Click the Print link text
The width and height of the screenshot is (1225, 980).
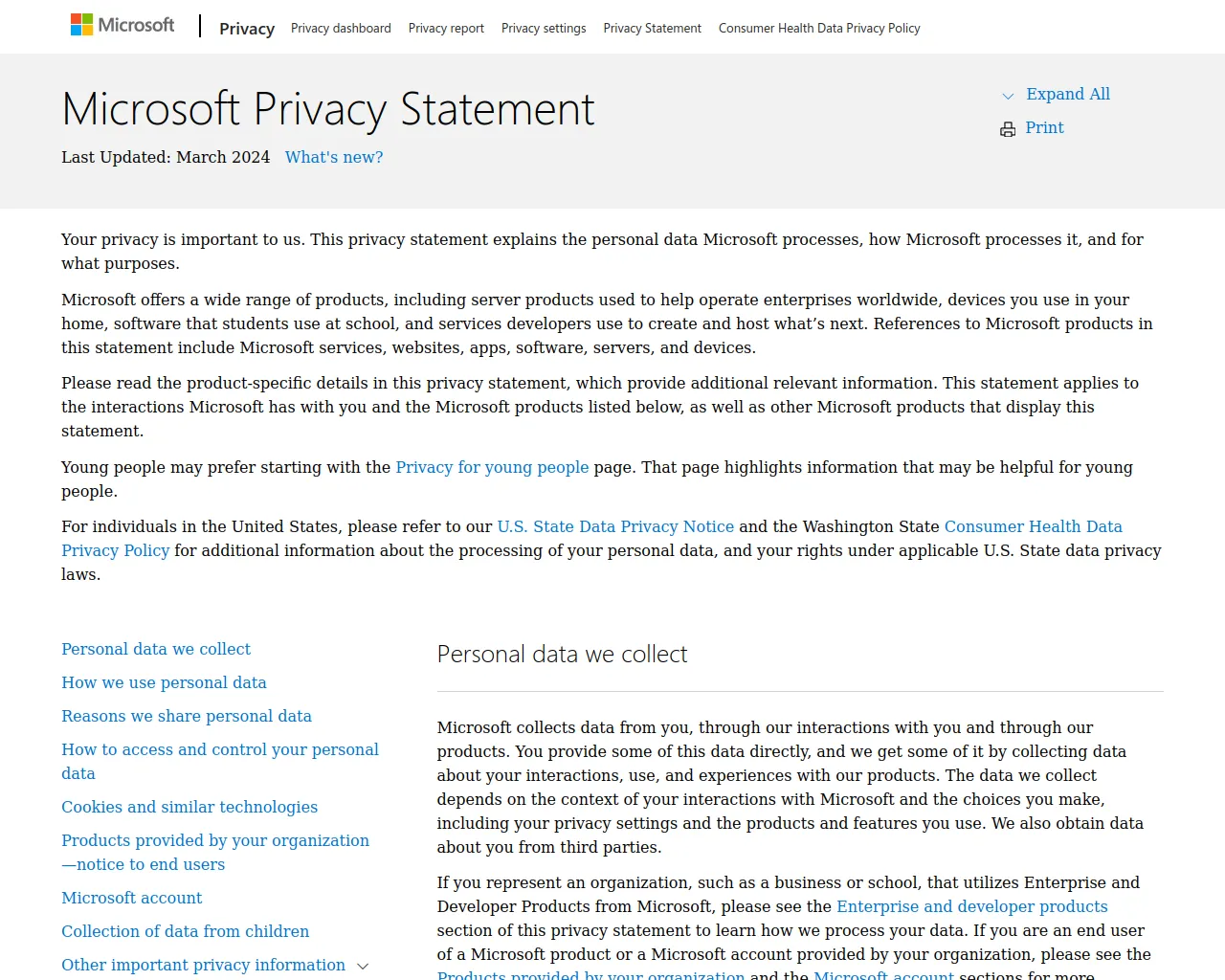point(1044,127)
